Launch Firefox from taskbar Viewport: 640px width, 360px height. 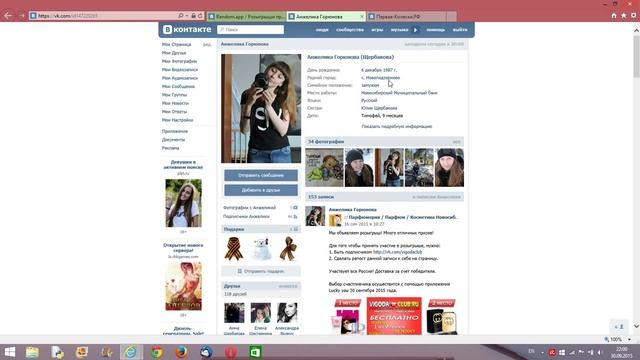[x=181, y=352]
